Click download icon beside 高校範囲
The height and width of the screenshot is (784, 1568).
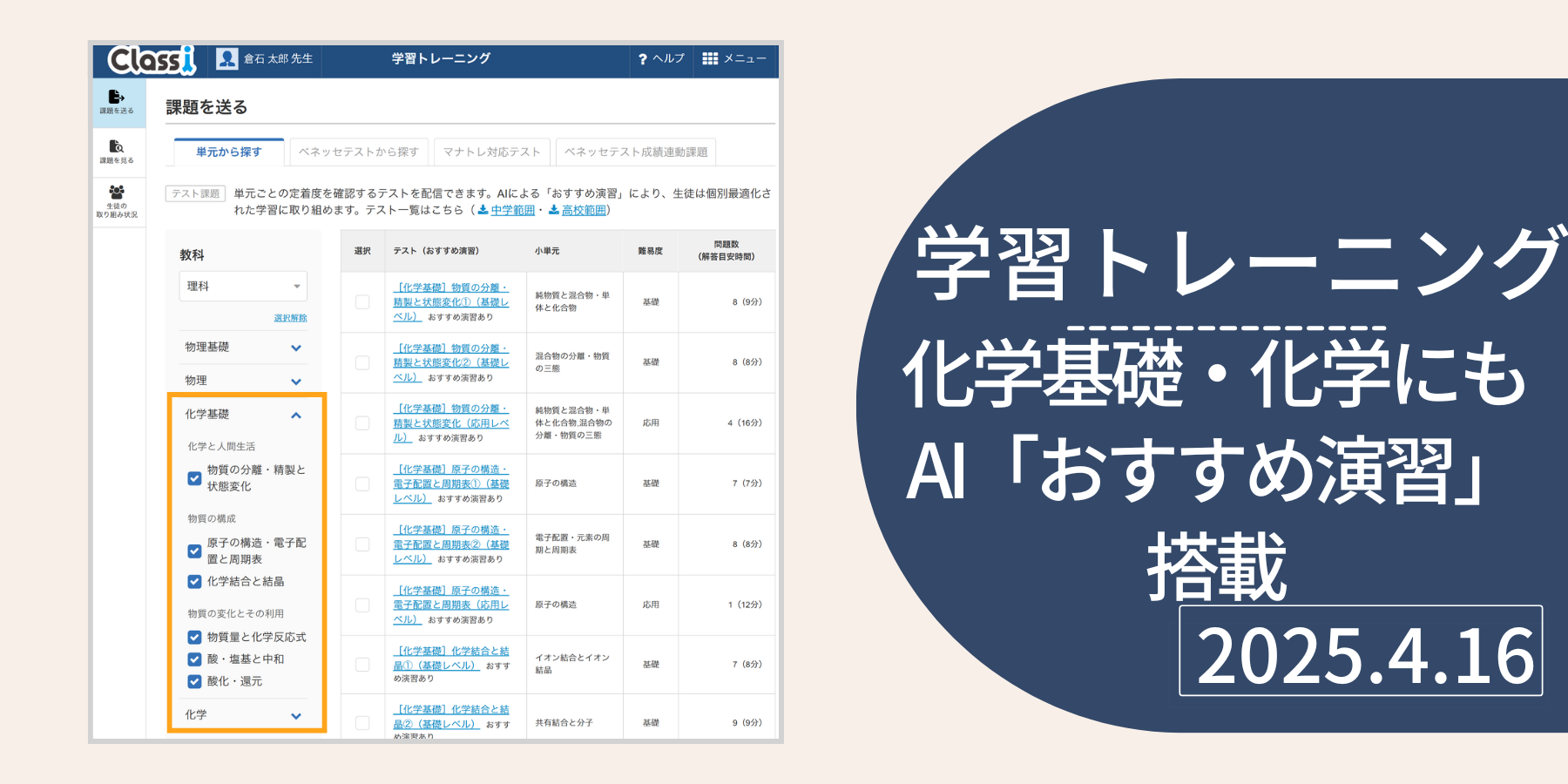(554, 210)
